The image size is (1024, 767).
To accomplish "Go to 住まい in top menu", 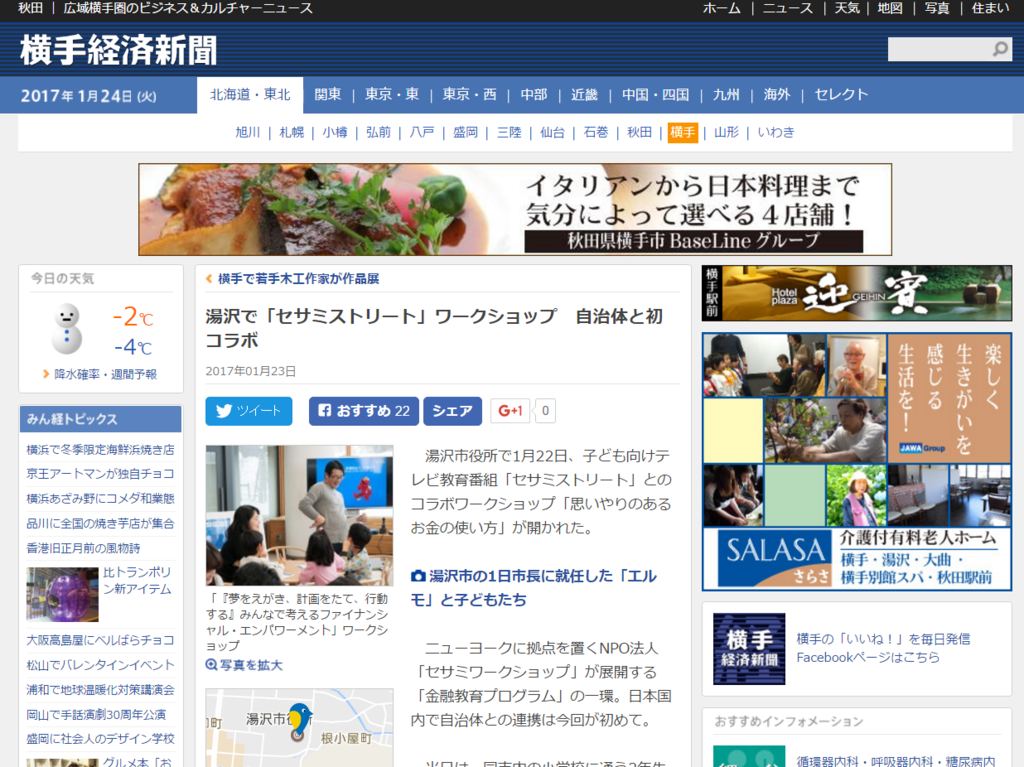I will (991, 8).
